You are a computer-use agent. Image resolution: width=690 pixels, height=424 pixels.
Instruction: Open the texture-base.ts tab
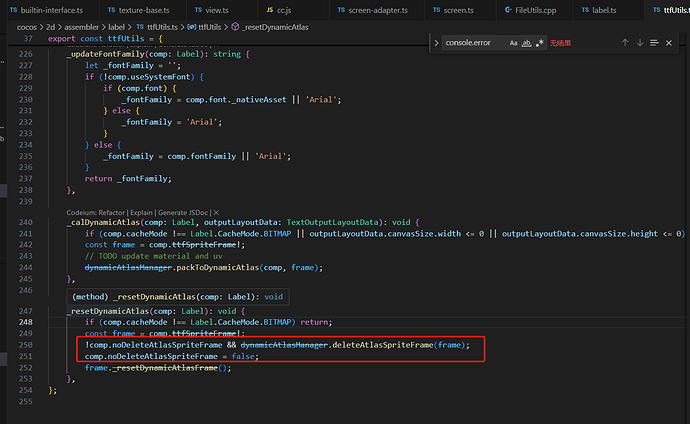click(139, 10)
